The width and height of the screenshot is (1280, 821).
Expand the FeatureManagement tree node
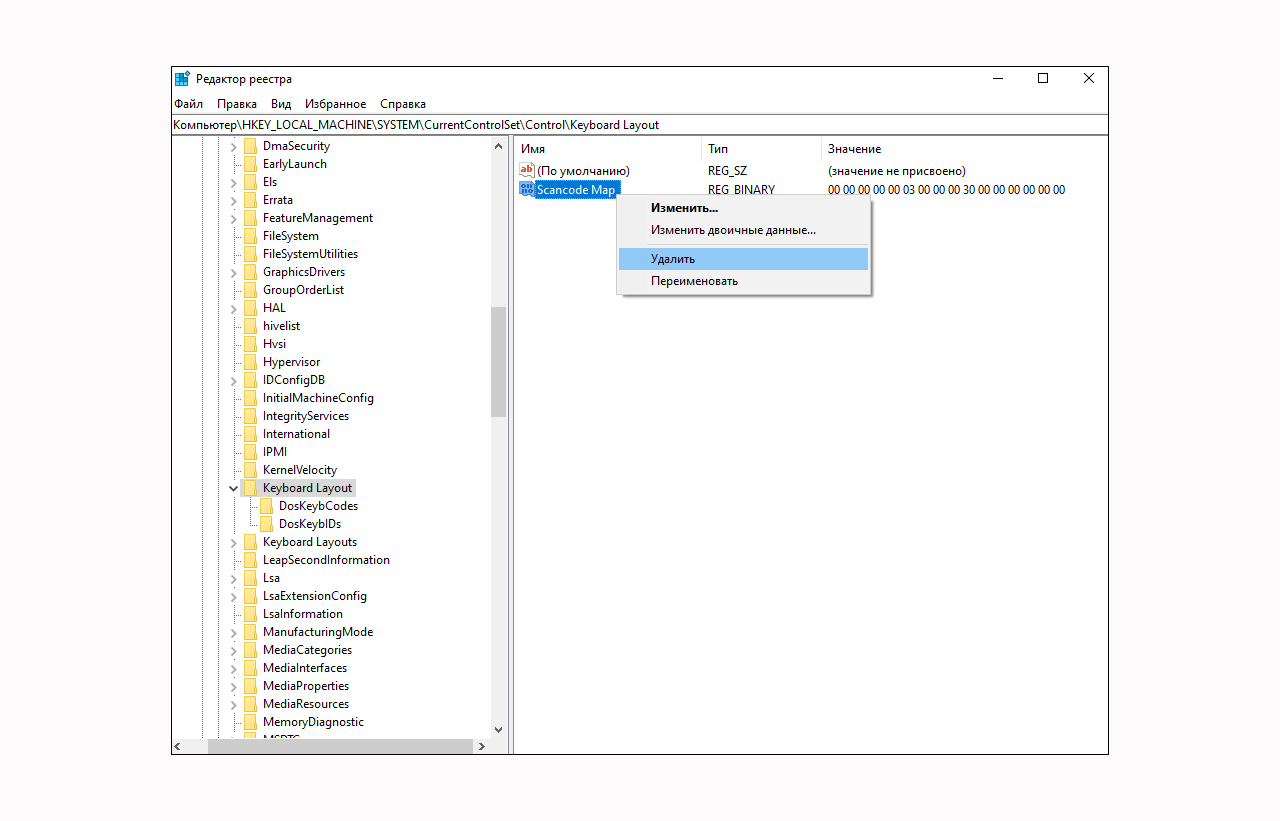[x=234, y=218]
